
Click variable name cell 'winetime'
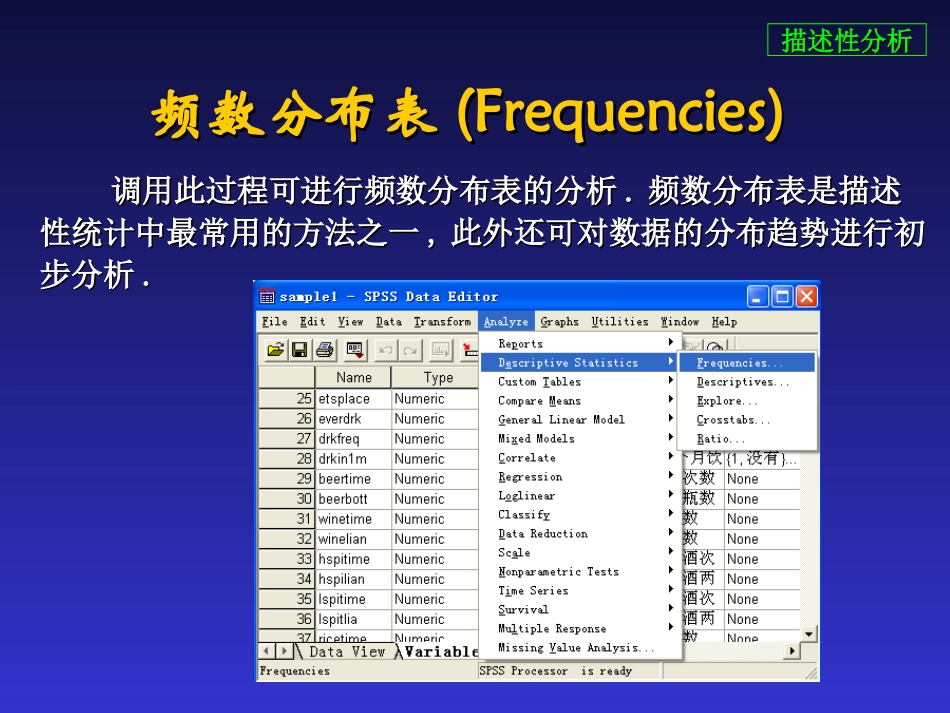[353, 519]
